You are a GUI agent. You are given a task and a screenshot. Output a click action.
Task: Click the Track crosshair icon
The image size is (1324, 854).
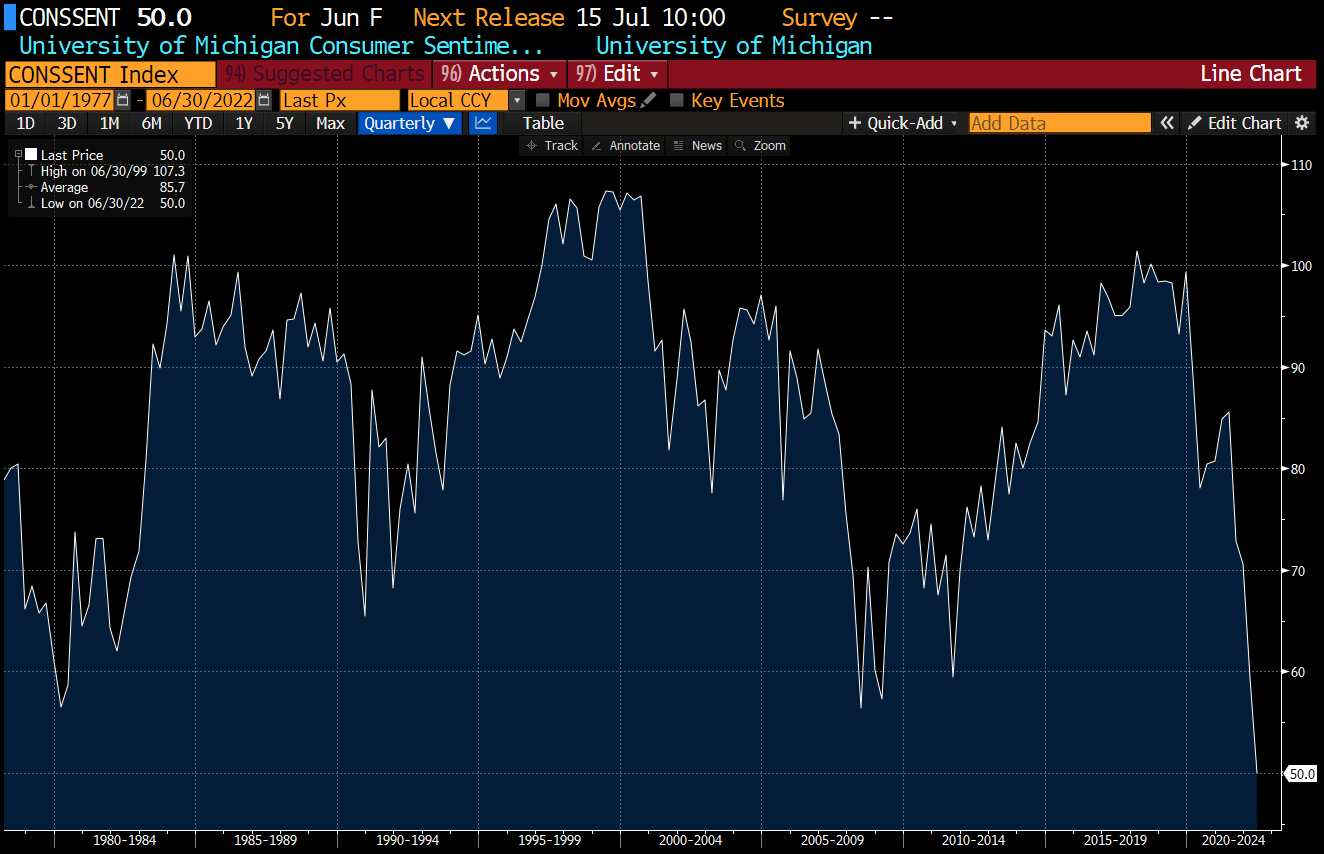(x=530, y=145)
